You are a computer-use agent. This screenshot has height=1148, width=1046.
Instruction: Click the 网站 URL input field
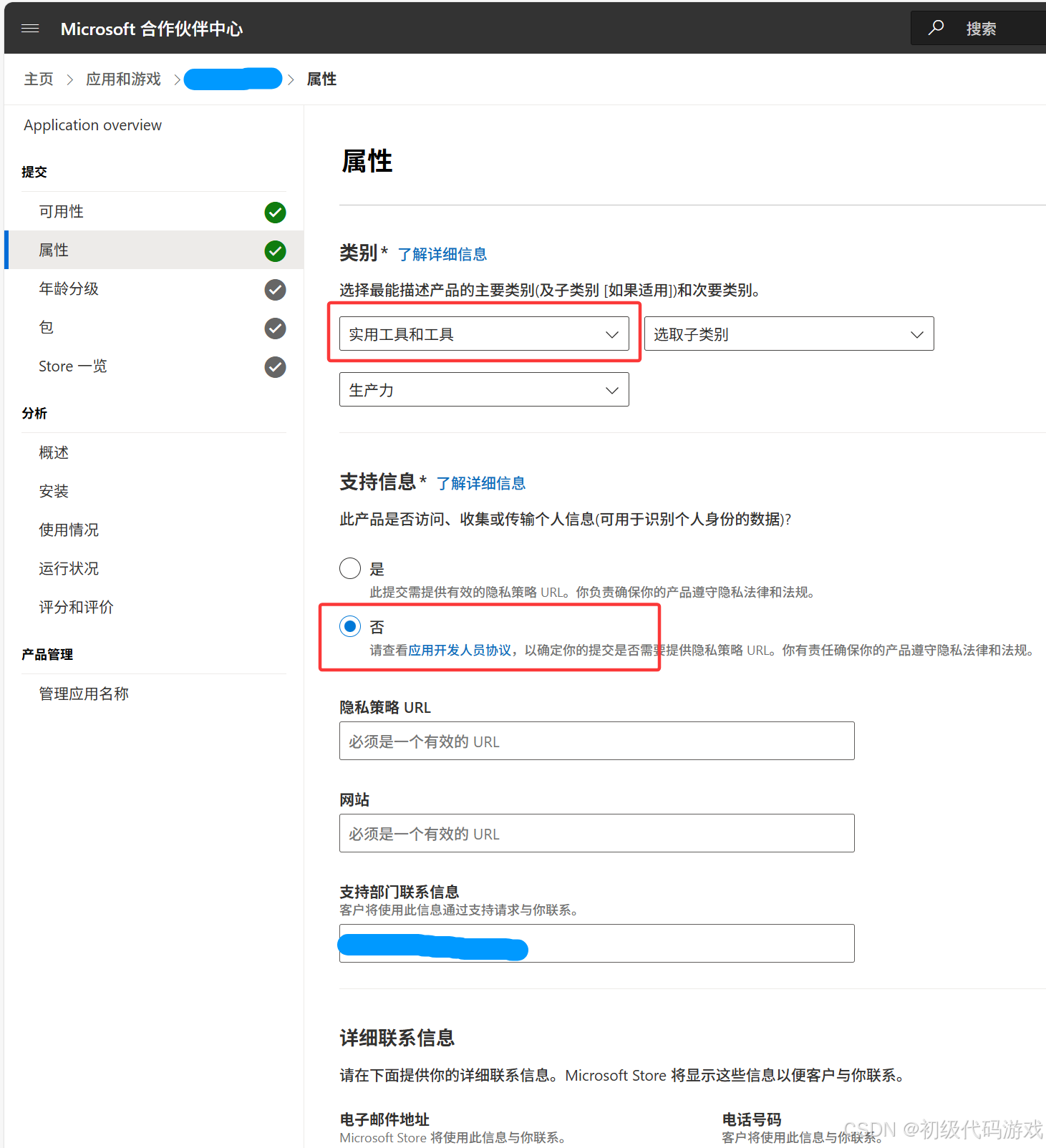597,834
